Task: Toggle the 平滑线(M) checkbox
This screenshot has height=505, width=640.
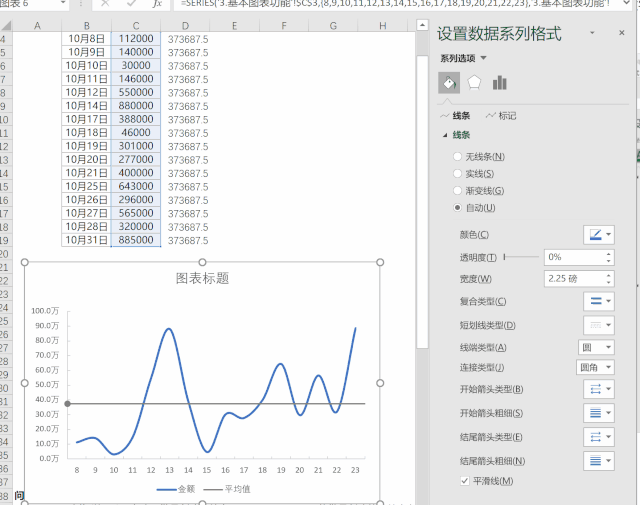Action: coord(464,481)
